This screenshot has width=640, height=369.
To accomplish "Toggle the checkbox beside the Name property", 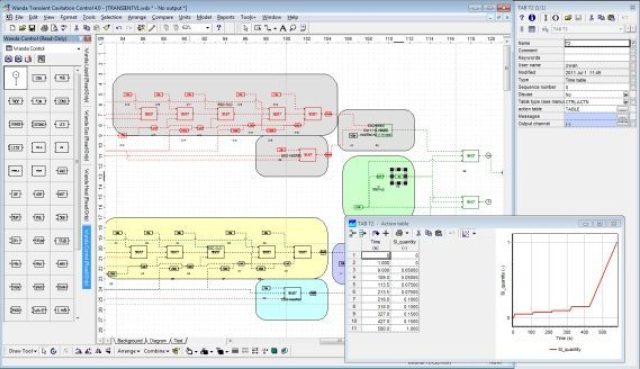I will tap(633, 43).
